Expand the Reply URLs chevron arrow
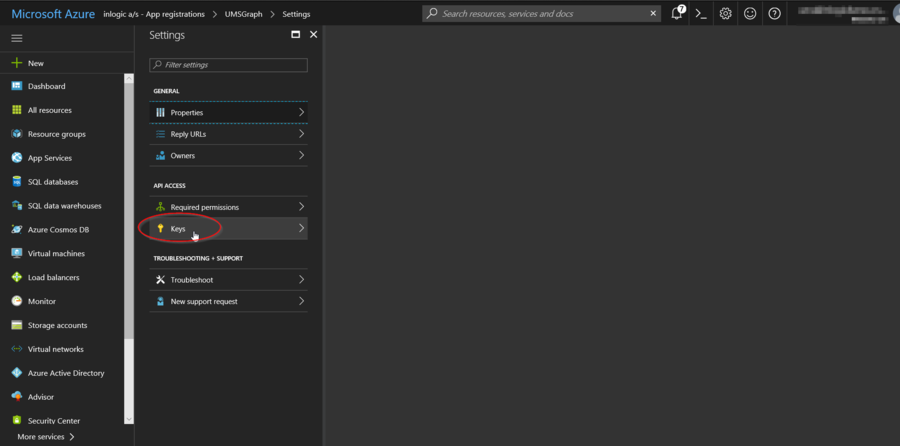The image size is (900, 446). [x=301, y=134]
